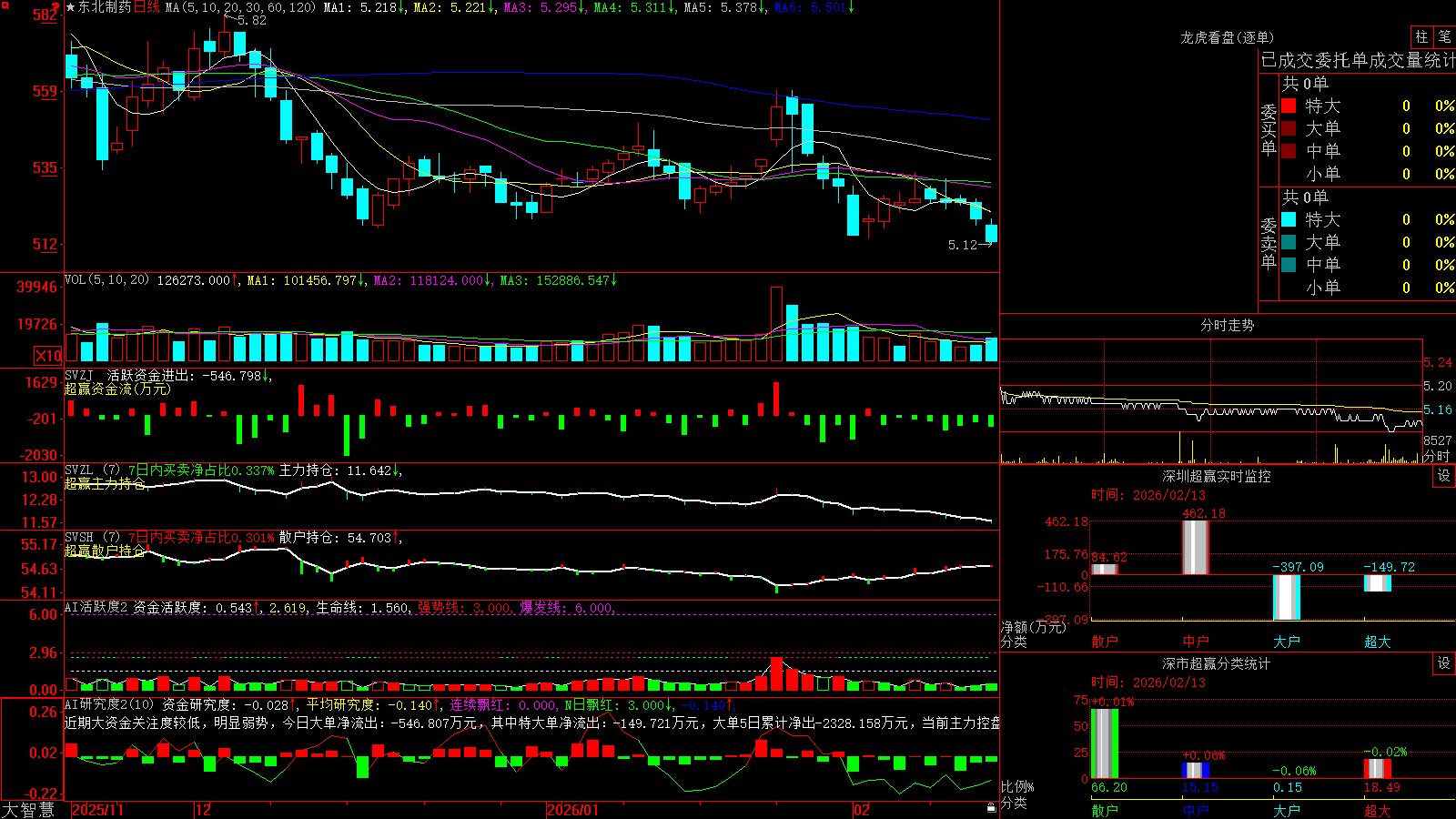Click the 15.15 value under 中户 in 分类统计

(x=1199, y=787)
